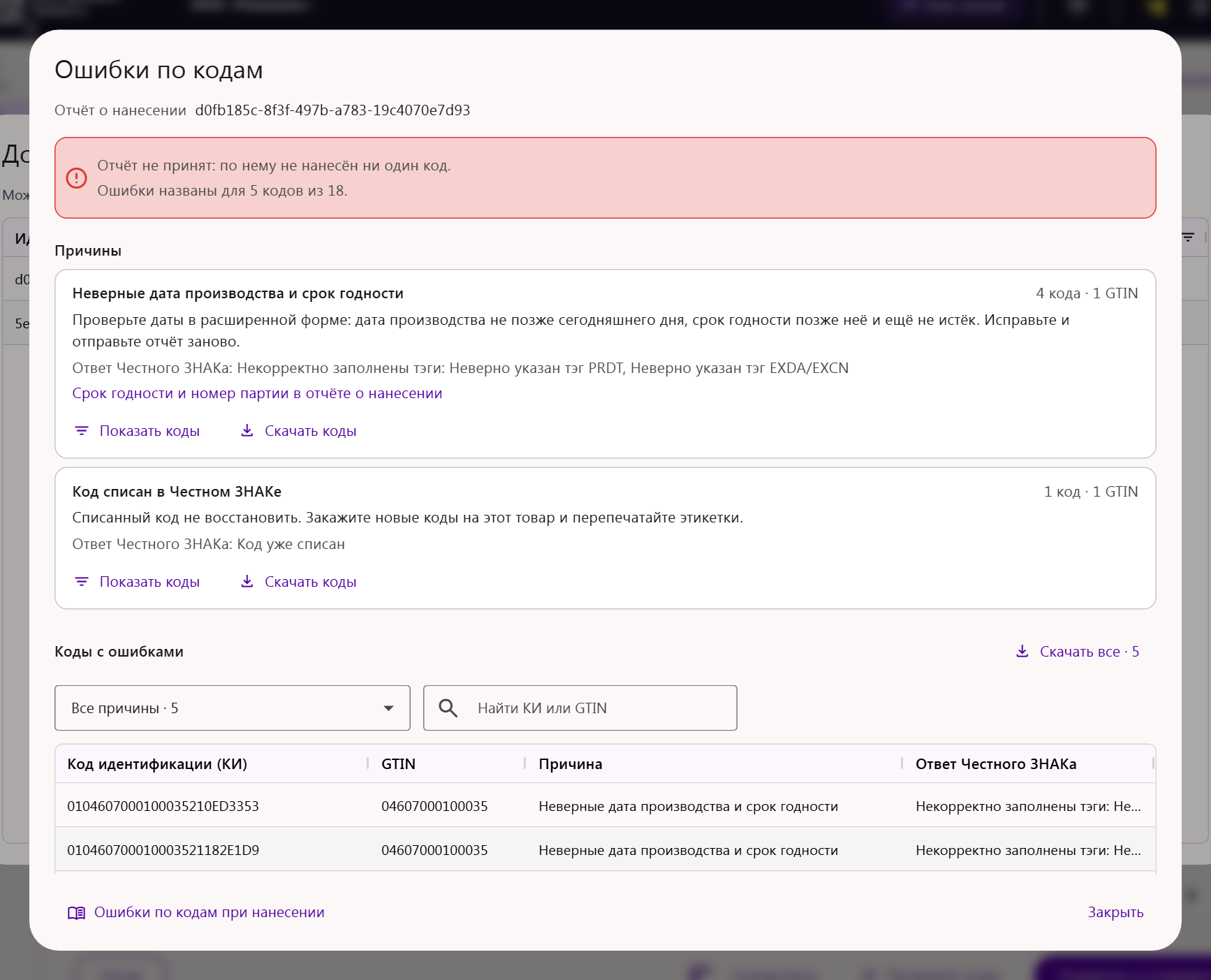Screen dimensions: 1211x980
Task: Select code 0104607000100035210ED3353
Action: [163, 806]
